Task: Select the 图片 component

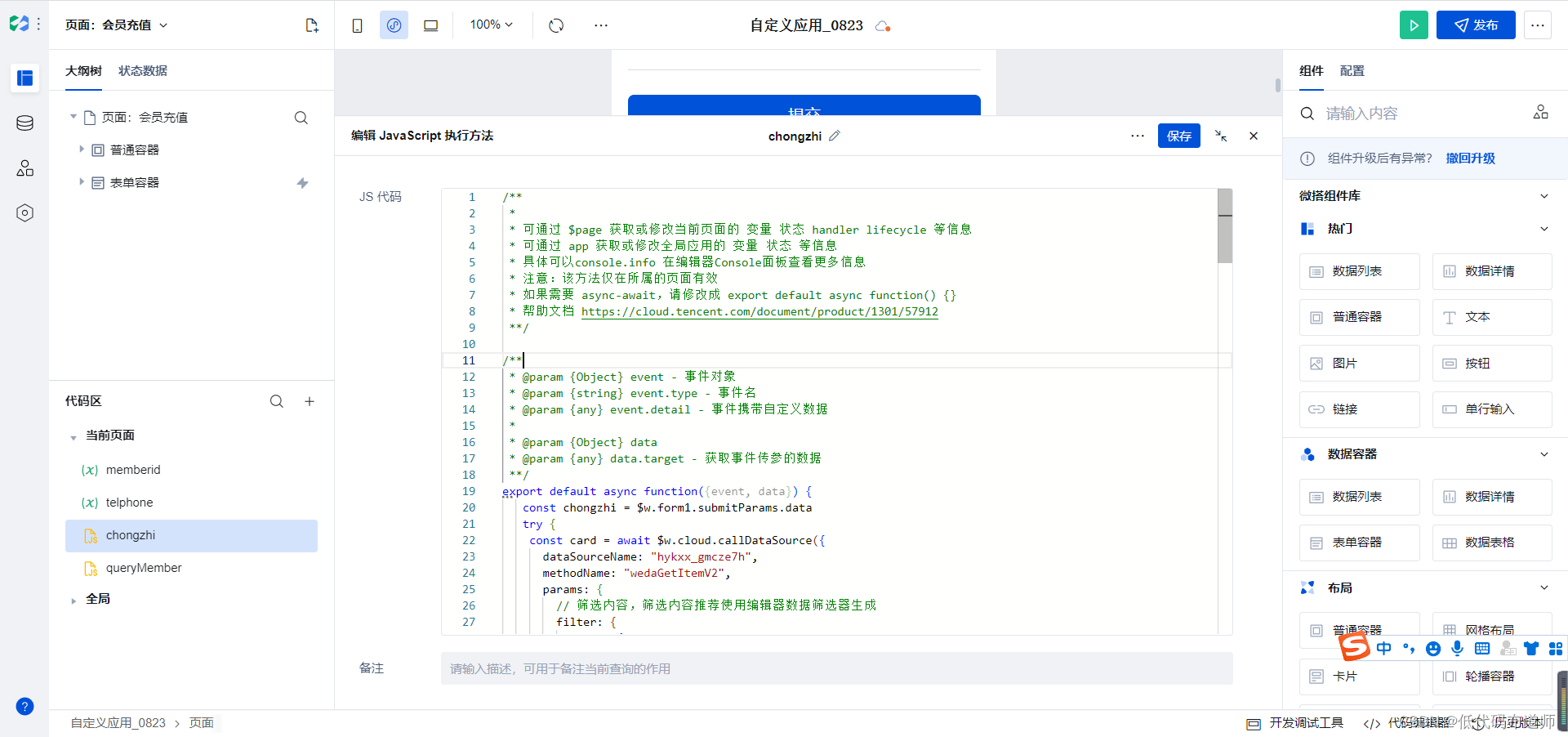Action: (x=1359, y=363)
